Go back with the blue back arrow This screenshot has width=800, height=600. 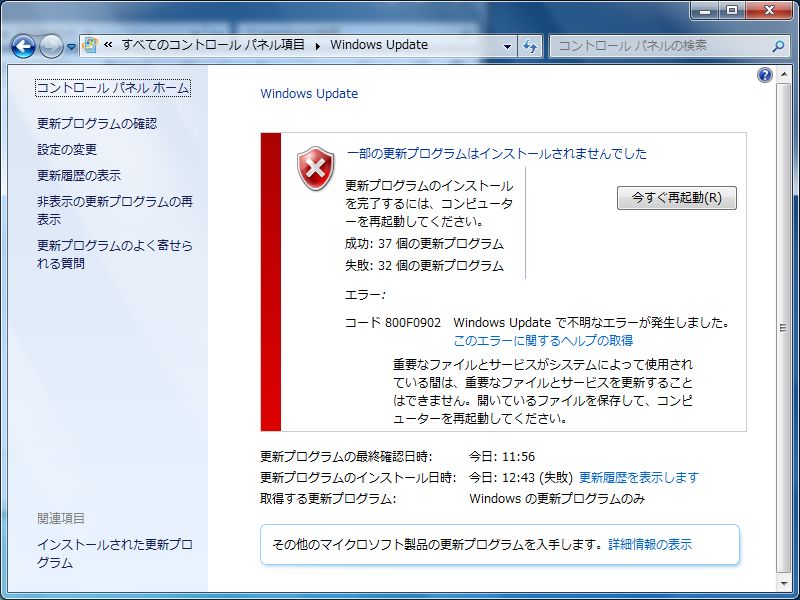(23, 47)
